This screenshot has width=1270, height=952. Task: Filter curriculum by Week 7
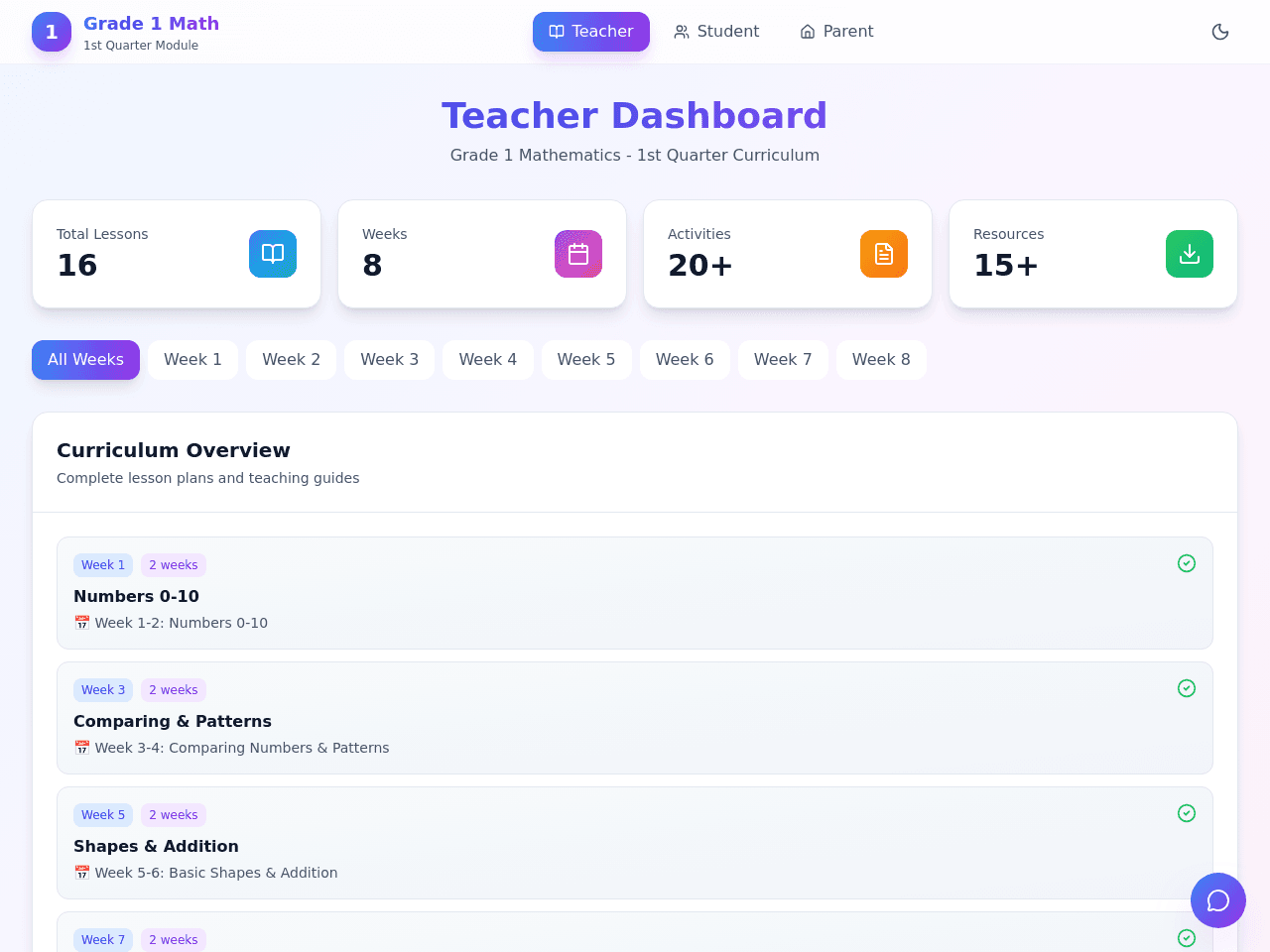(783, 360)
